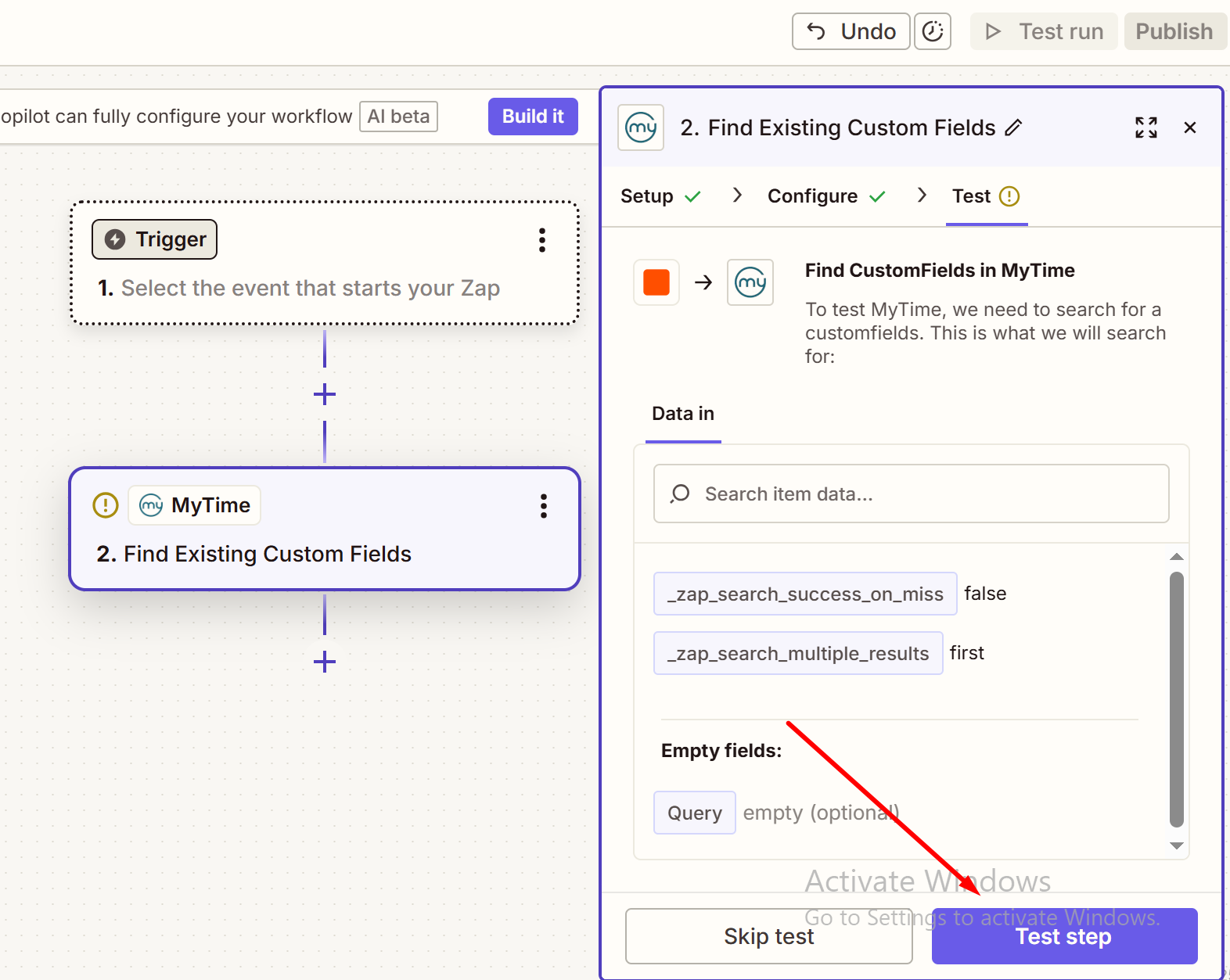Click the chevron between Configure and Test

pos(922,195)
